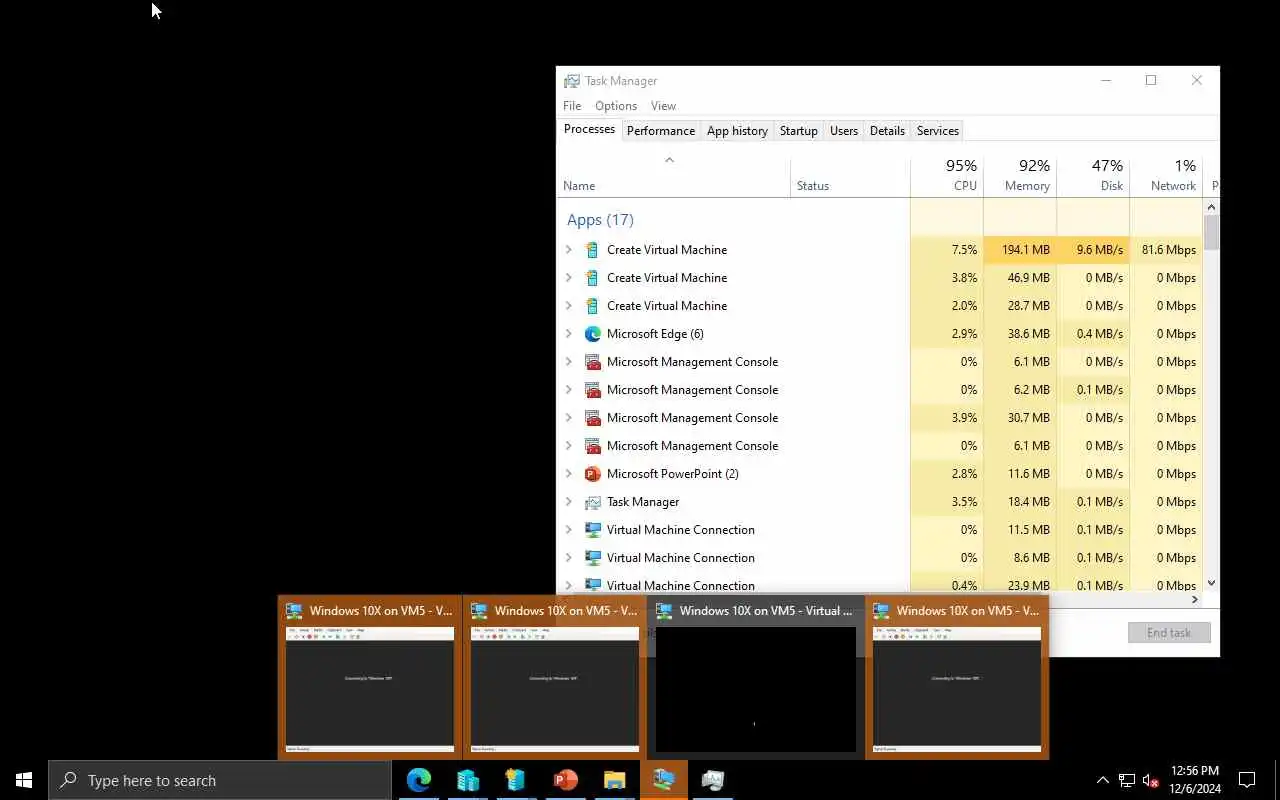Open the File menu
Viewport: 1280px width, 800px height.
pyautogui.click(x=572, y=106)
